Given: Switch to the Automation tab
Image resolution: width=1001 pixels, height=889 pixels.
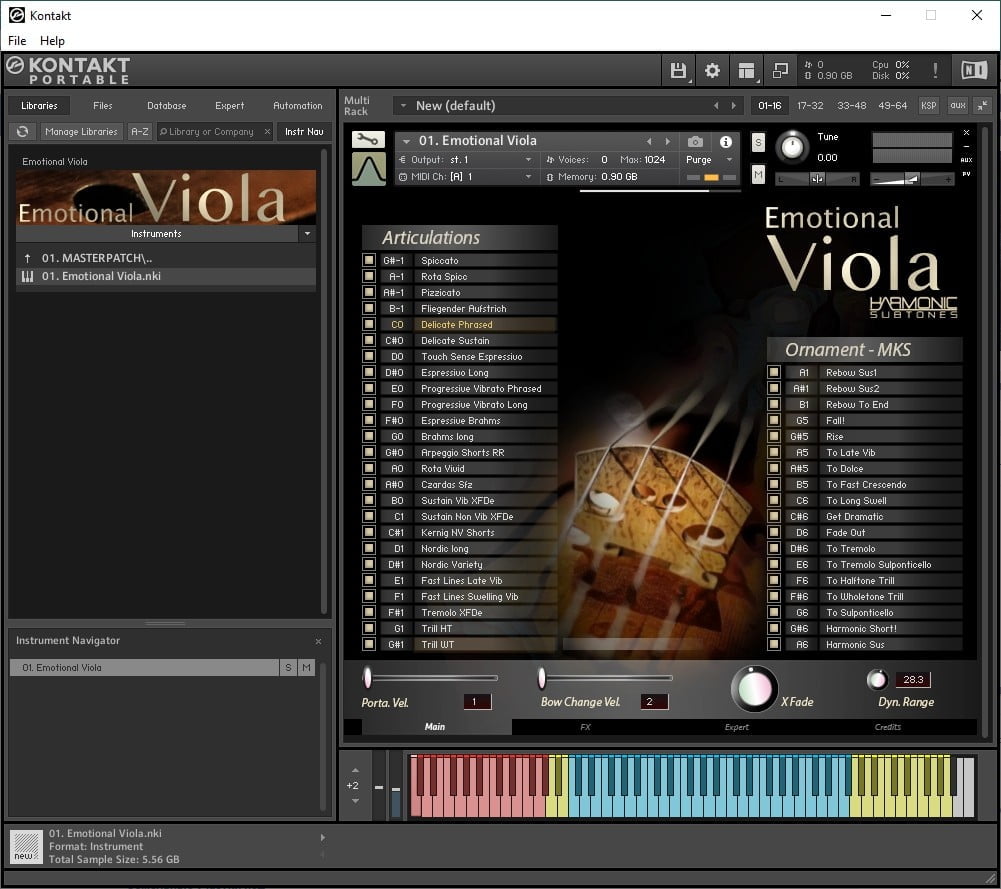Looking at the screenshot, I should [x=297, y=106].
